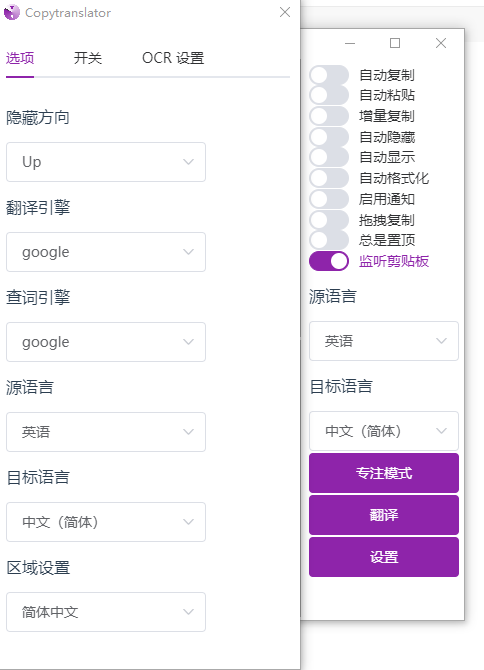Click the Copytranslator logo icon
This screenshot has width=484, height=670.
(12, 12)
